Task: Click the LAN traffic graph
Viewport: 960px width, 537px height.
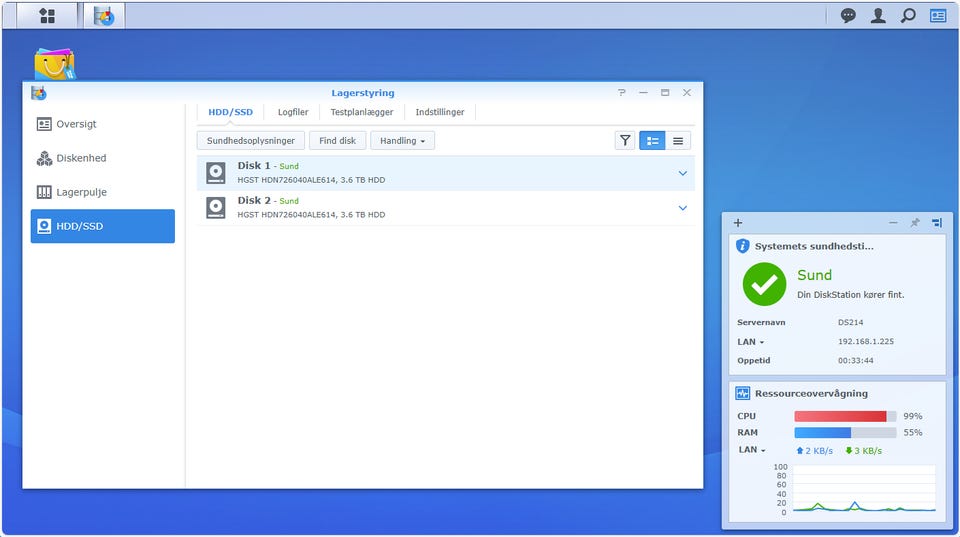Action: pyautogui.click(x=864, y=489)
